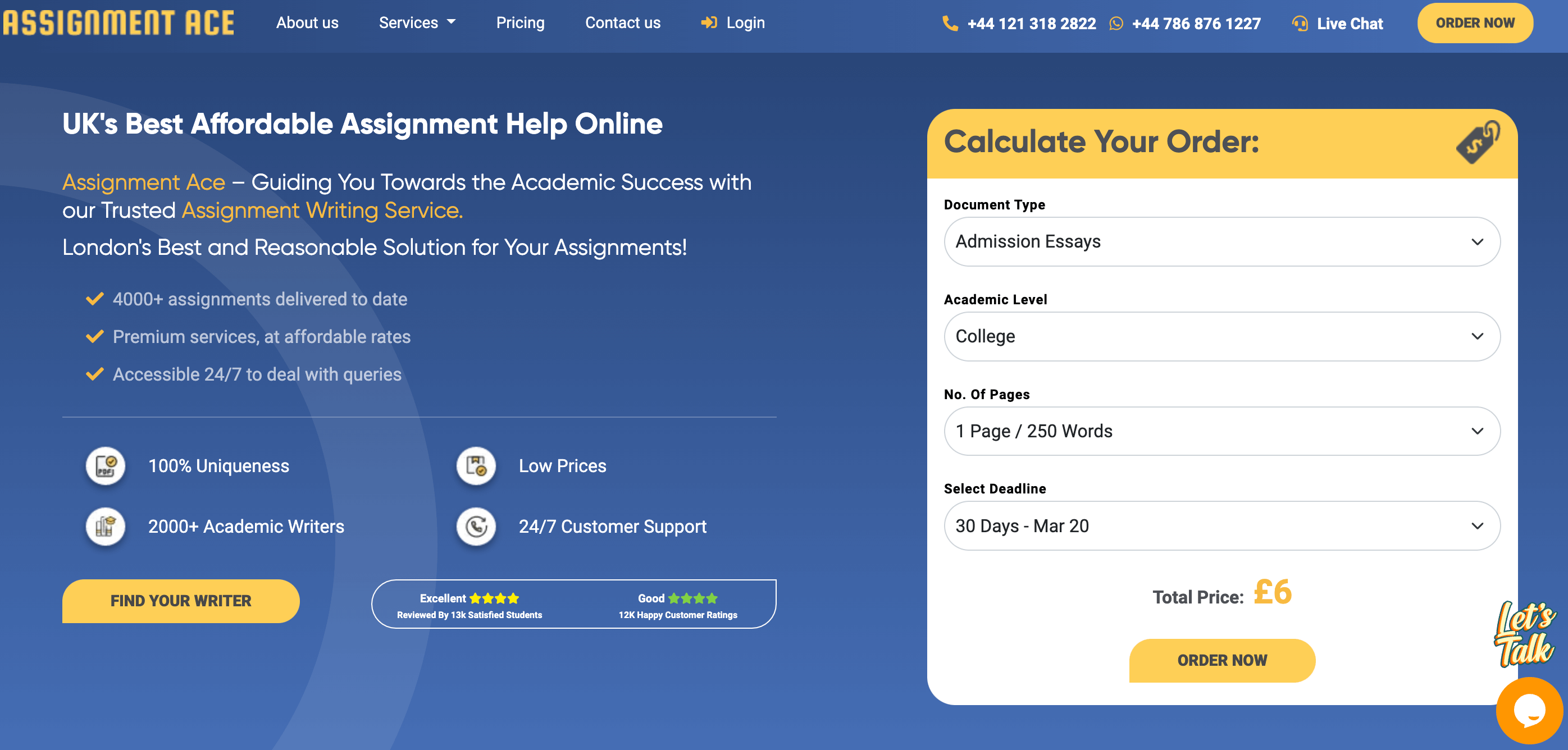
Task: Click the checkmark beside 4000+ assignments
Action: [94, 299]
